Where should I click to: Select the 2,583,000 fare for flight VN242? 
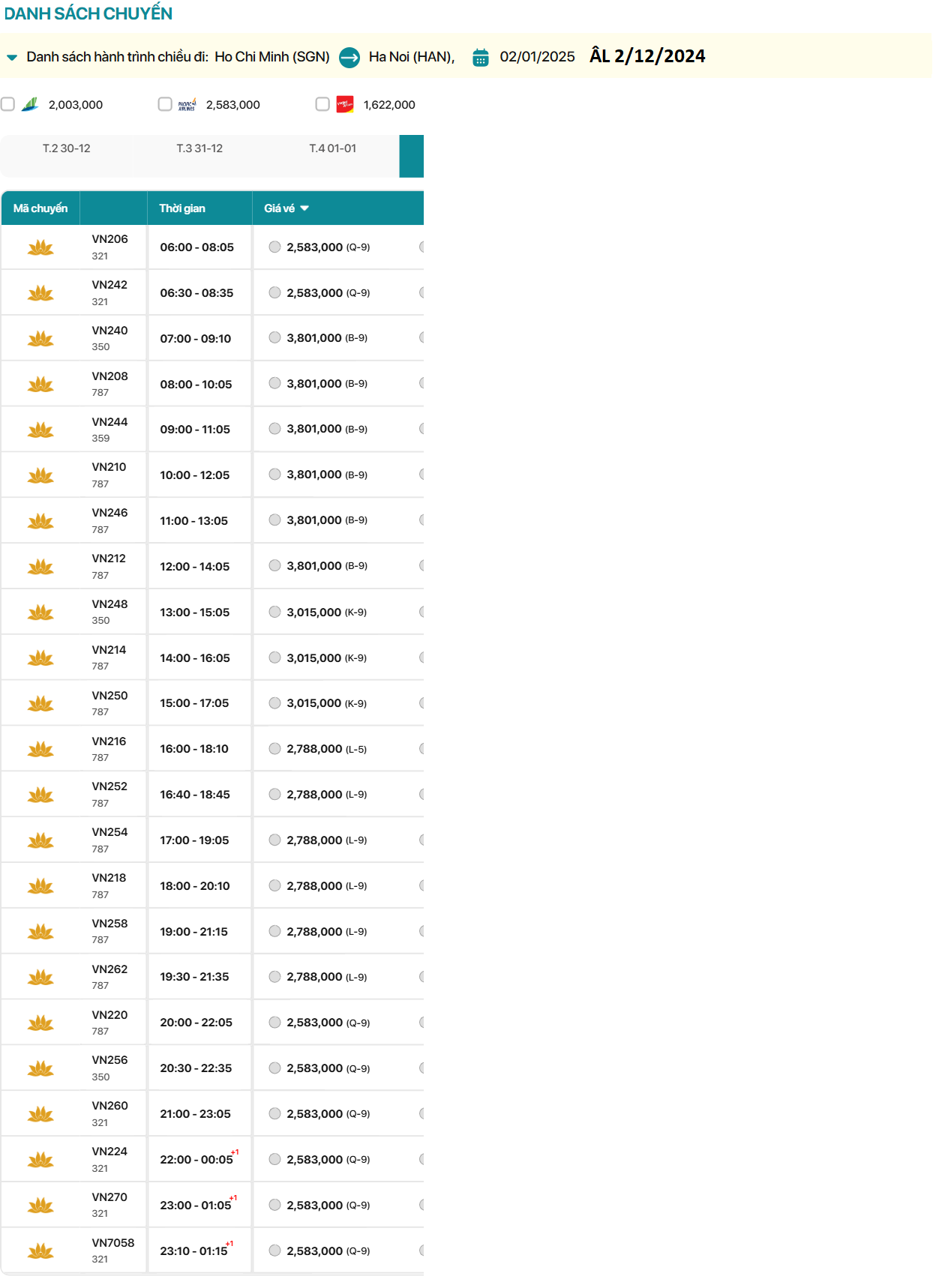pyautogui.click(x=275, y=292)
